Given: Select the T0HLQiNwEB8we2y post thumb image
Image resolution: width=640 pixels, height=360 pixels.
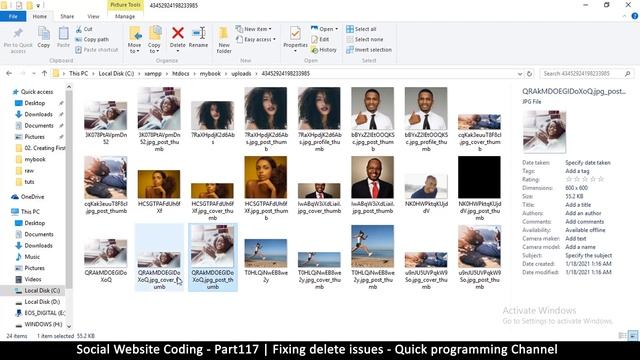Looking at the screenshot, I should [373, 257].
